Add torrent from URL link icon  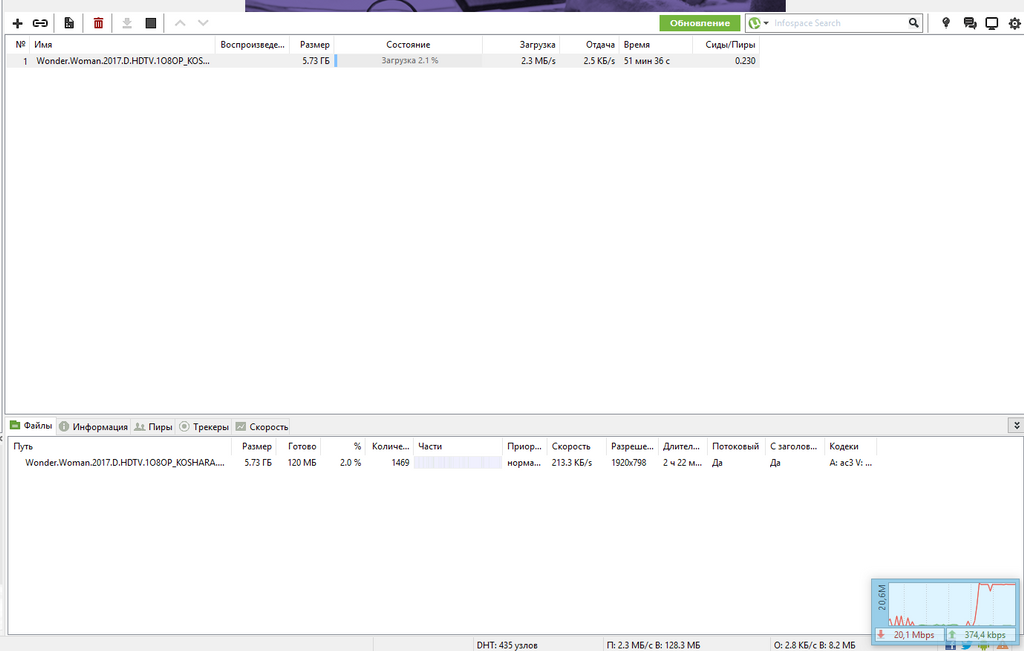coord(40,23)
